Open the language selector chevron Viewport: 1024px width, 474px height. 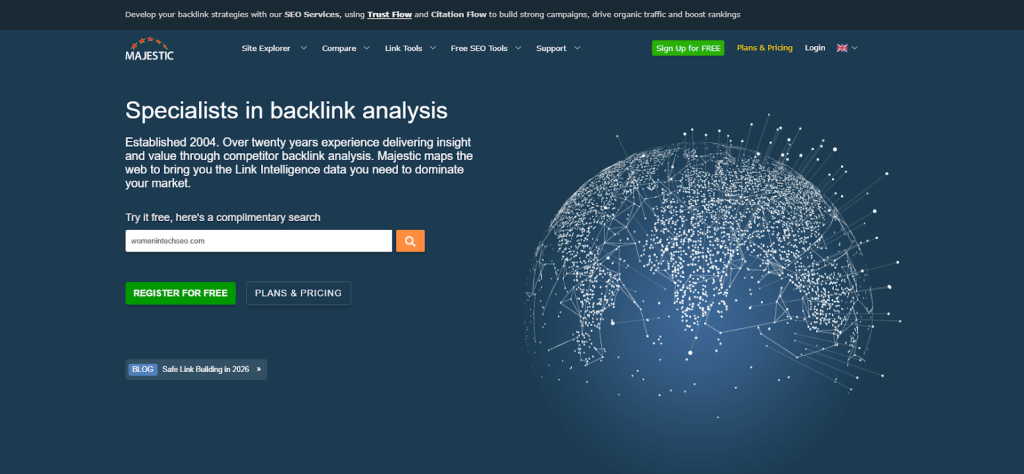tap(855, 48)
